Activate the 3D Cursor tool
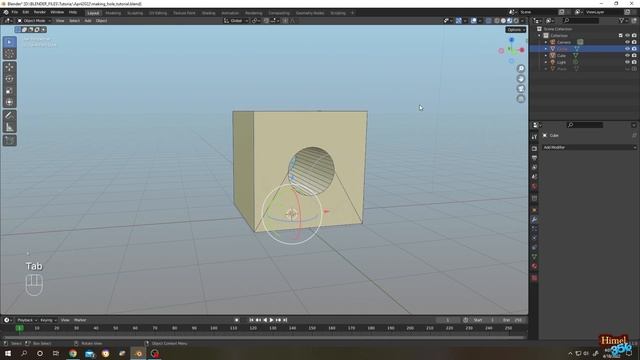This screenshot has width=640, height=360. (x=10, y=54)
